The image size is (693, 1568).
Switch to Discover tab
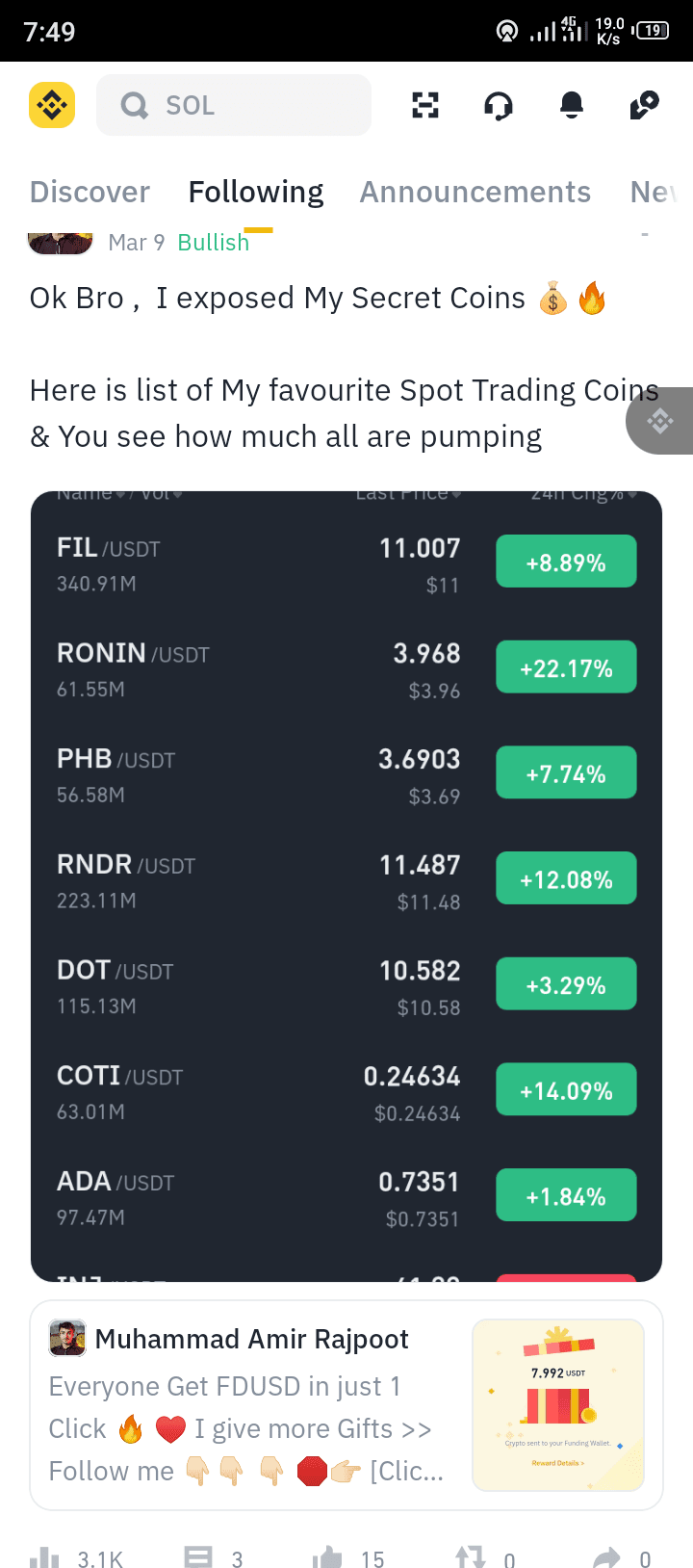(90, 192)
